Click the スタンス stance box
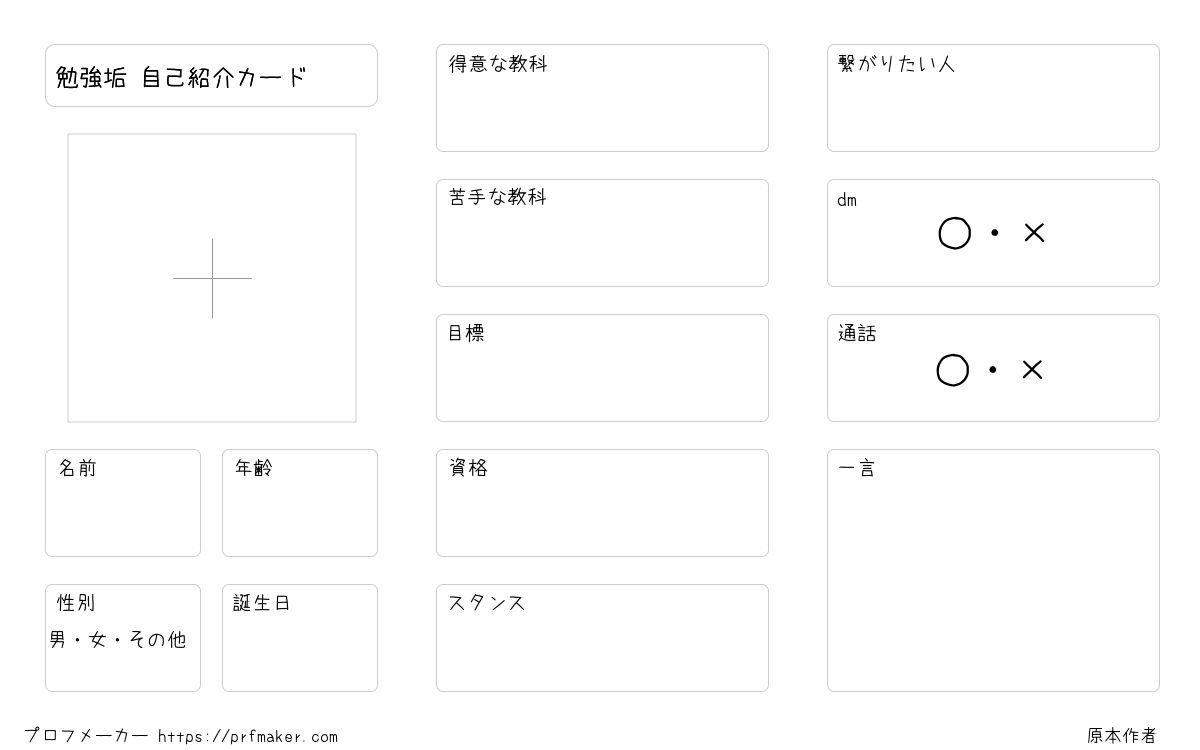 (x=602, y=638)
